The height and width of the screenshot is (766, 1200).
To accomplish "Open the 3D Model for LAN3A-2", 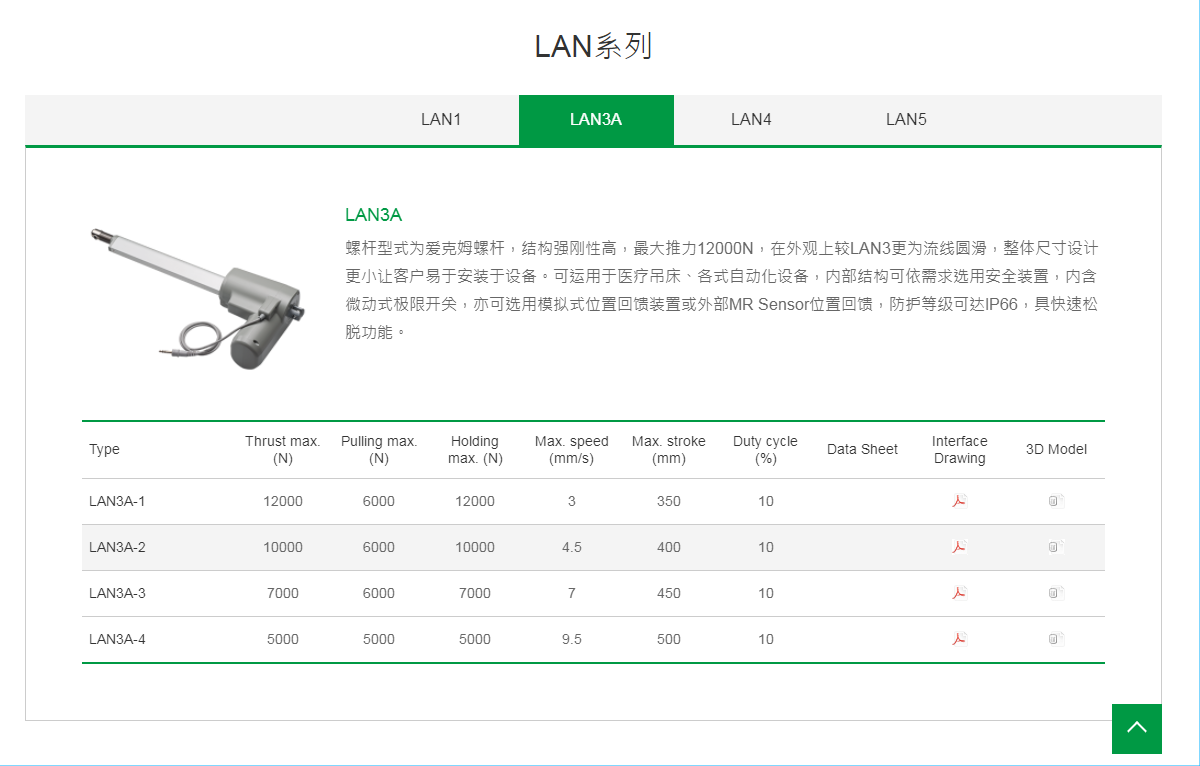I will (x=1056, y=547).
